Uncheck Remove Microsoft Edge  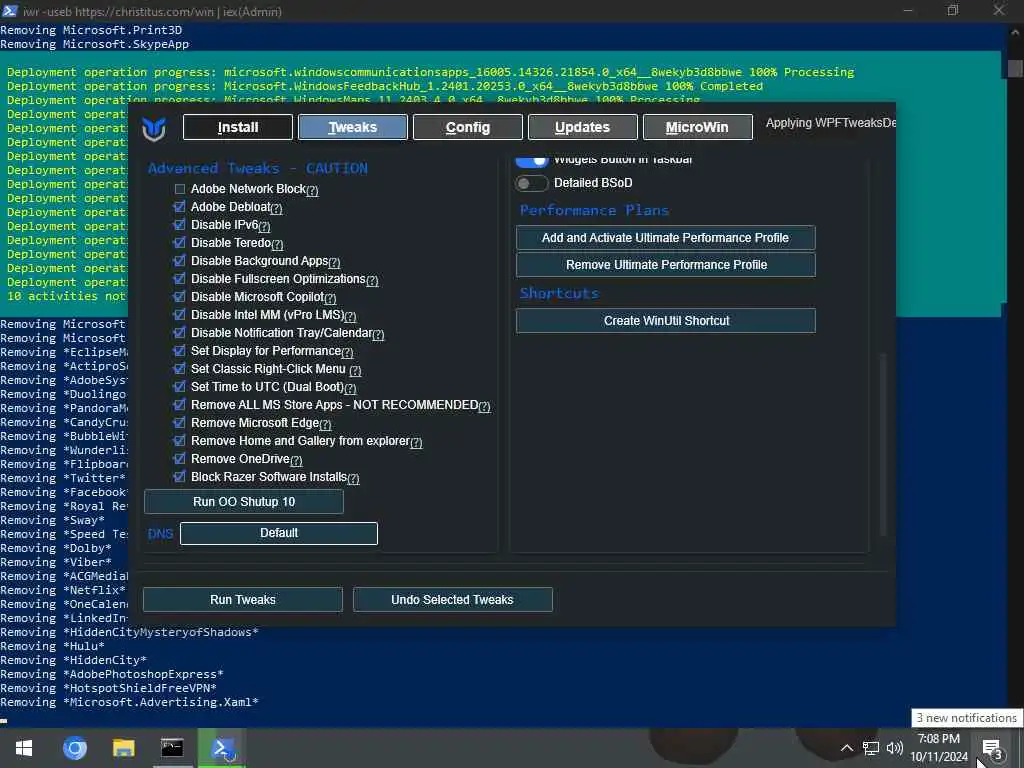point(180,423)
